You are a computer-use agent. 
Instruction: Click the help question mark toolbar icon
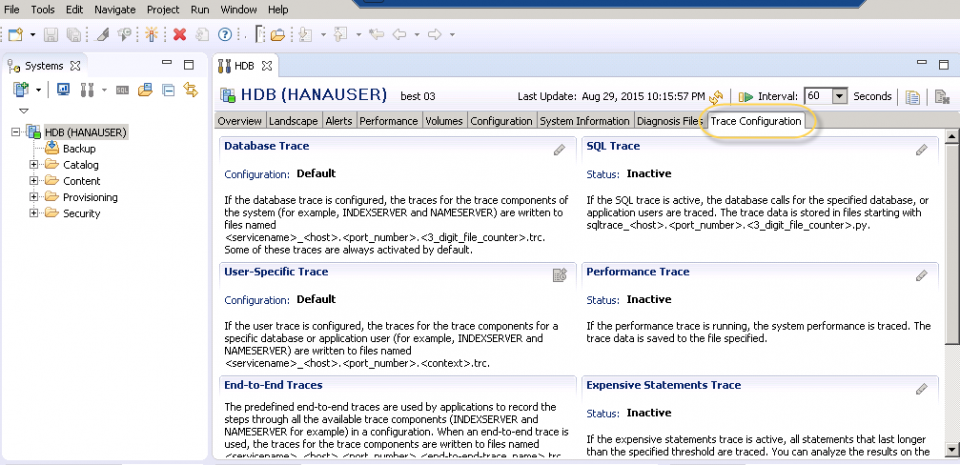(225, 34)
